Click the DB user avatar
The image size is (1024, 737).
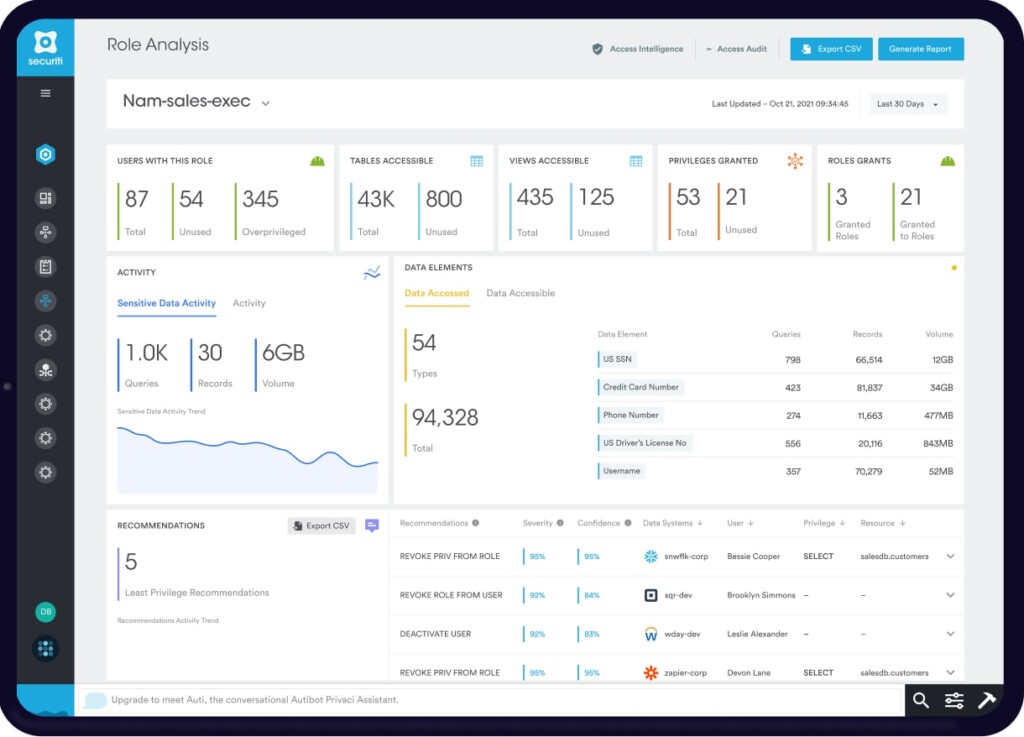click(45, 612)
